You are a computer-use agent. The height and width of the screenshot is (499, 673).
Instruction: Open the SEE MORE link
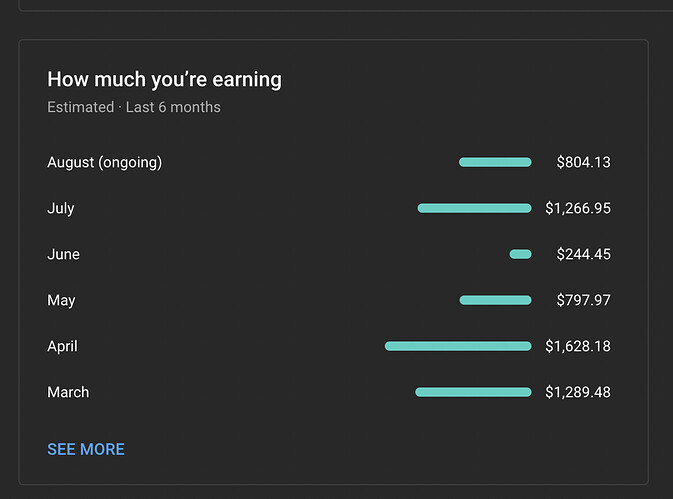tap(86, 449)
